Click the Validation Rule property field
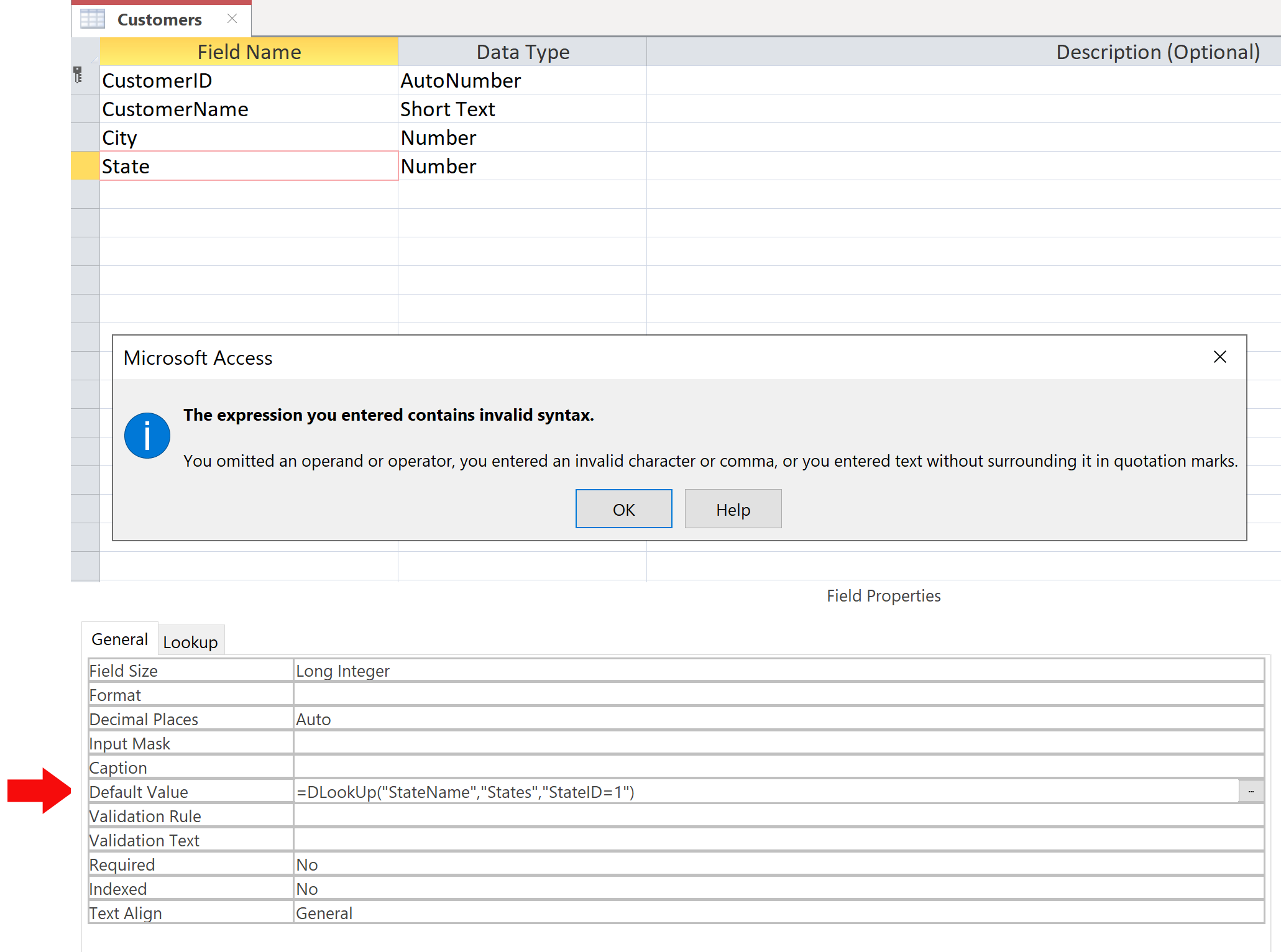The width and height of the screenshot is (1281, 952). click(778, 816)
